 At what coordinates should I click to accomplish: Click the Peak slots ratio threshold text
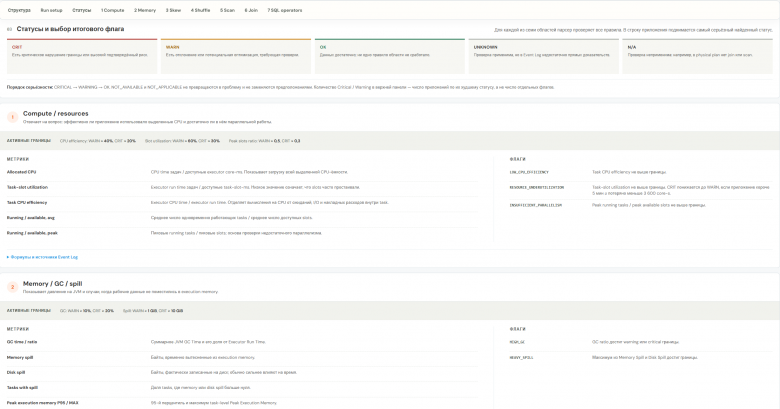click(264, 141)
